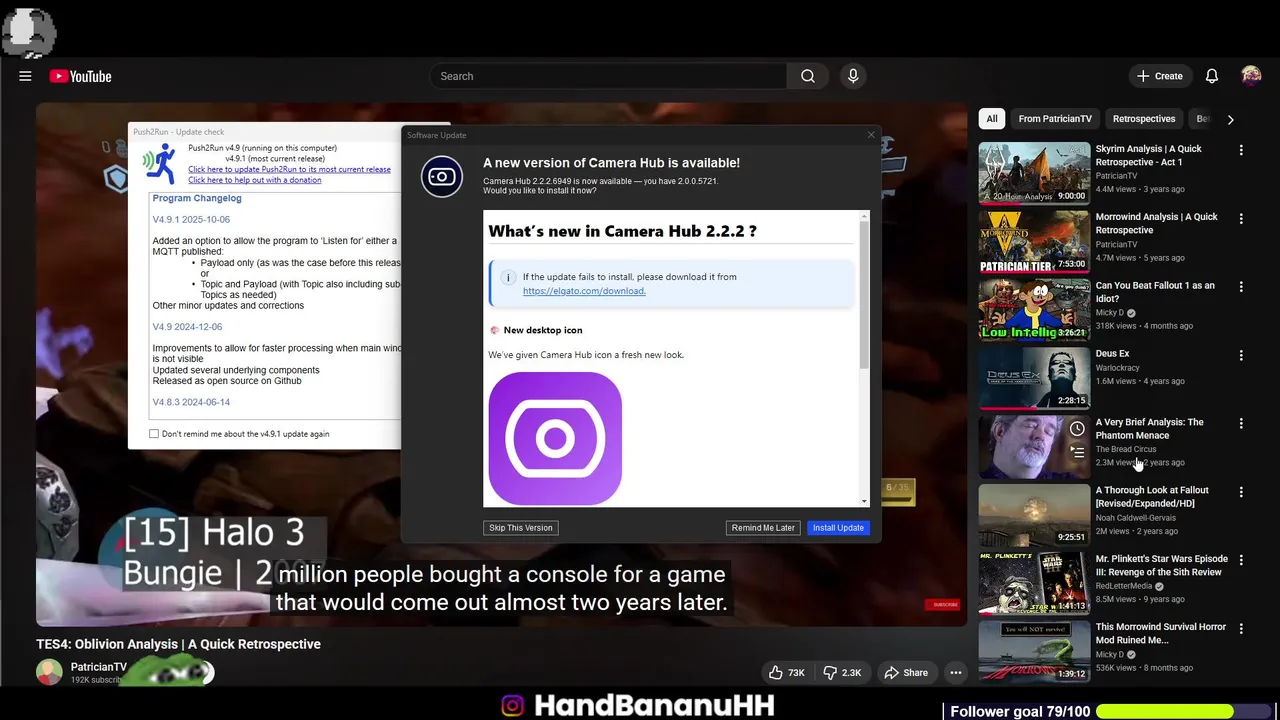The height and width of the screenshot is (720, 1280).
Task: Open PatricianTV channel avatar
Action: pos(49,672)
